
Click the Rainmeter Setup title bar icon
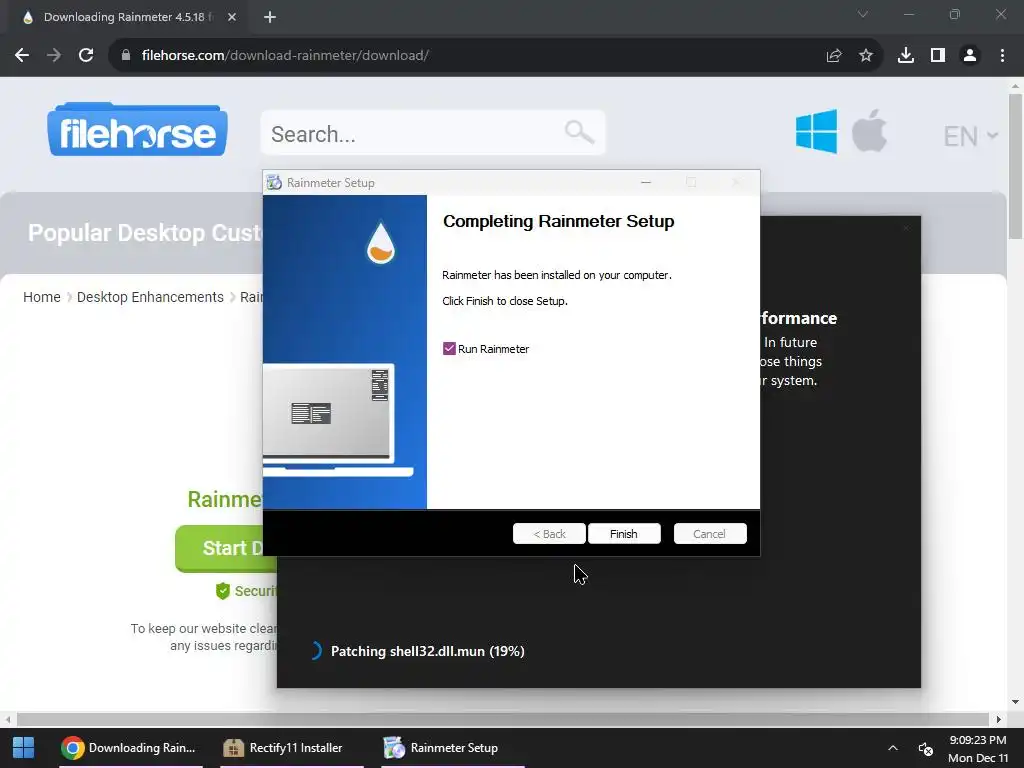274,183
